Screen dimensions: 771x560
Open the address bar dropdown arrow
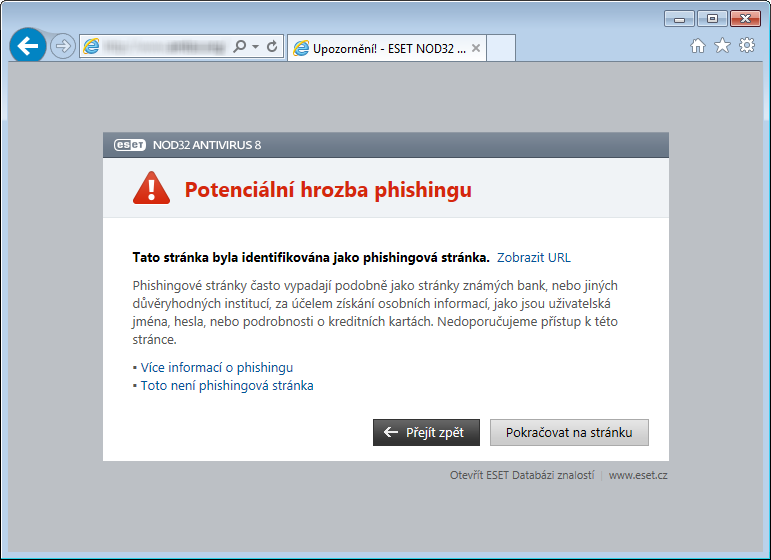[255, 46]
